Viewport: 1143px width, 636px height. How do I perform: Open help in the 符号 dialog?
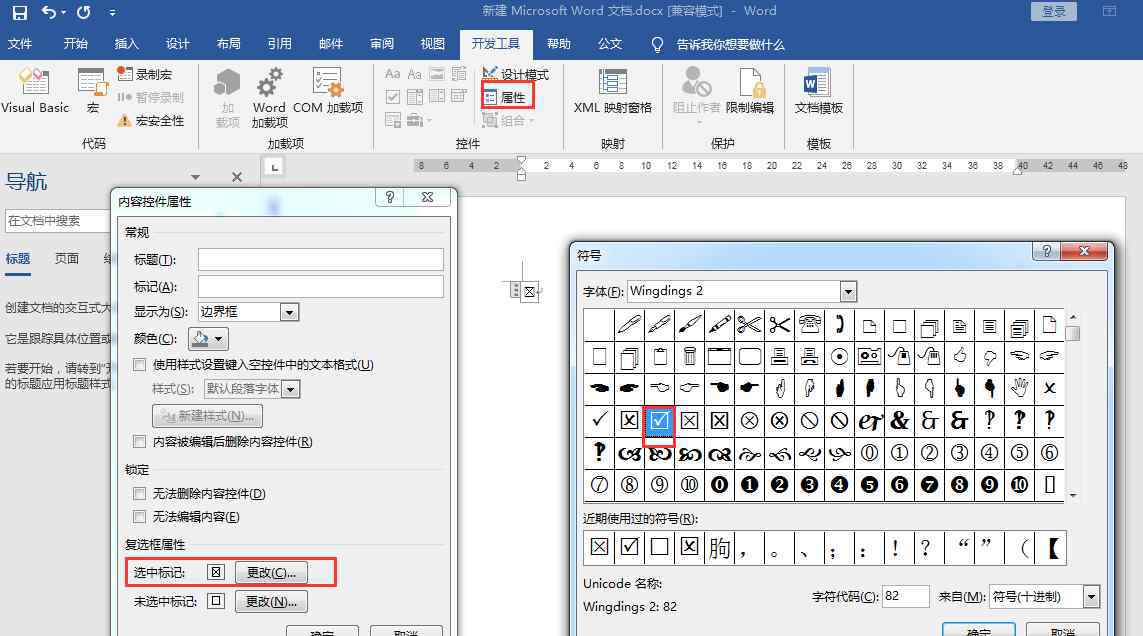click(x=1046, y=252)
